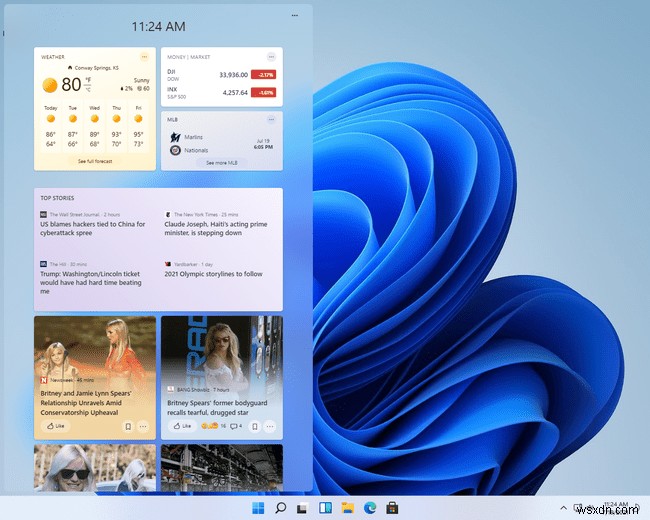The height and width of the screenshot is (520, 650).
Task: Open US blames hackers tied to China headline
Action: [92, 228]
